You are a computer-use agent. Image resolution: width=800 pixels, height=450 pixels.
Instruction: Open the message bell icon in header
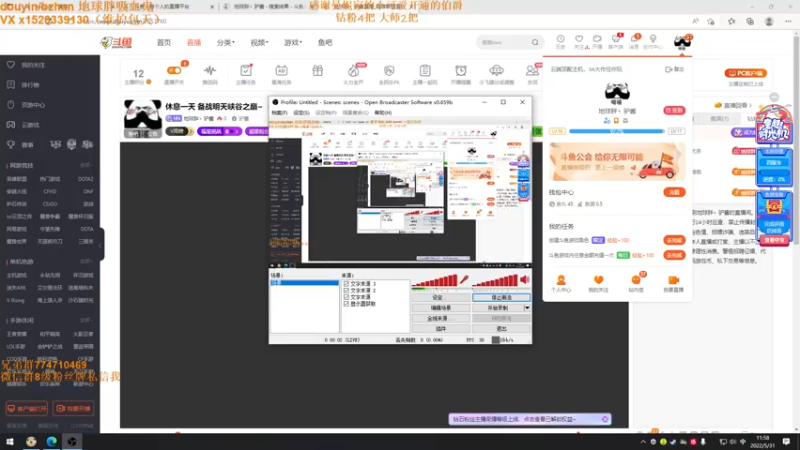(634, 39)
